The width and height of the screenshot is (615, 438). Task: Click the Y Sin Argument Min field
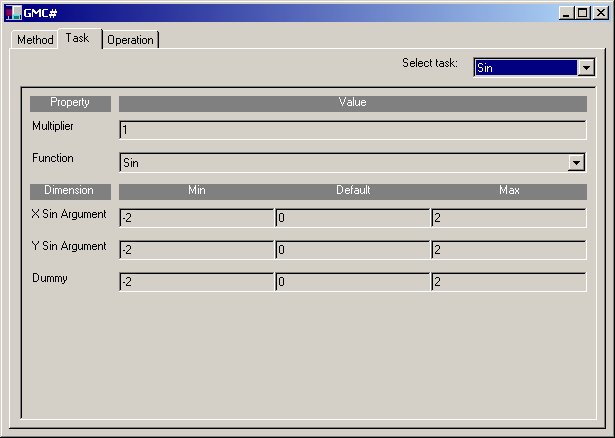click(196, 250)
